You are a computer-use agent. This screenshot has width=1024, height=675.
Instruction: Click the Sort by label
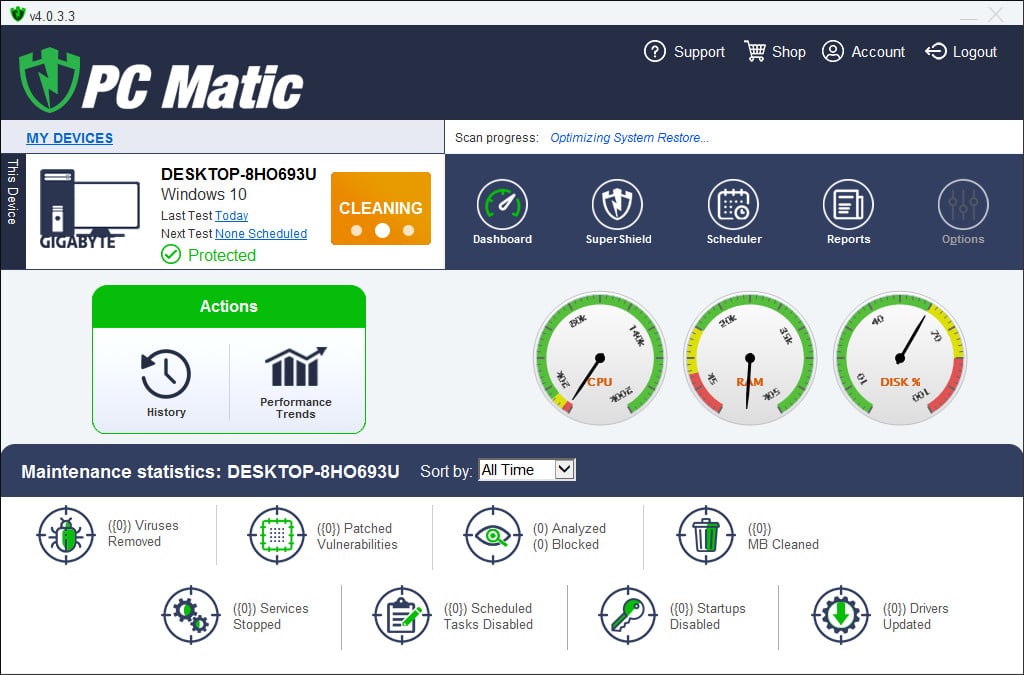[446, 471]
